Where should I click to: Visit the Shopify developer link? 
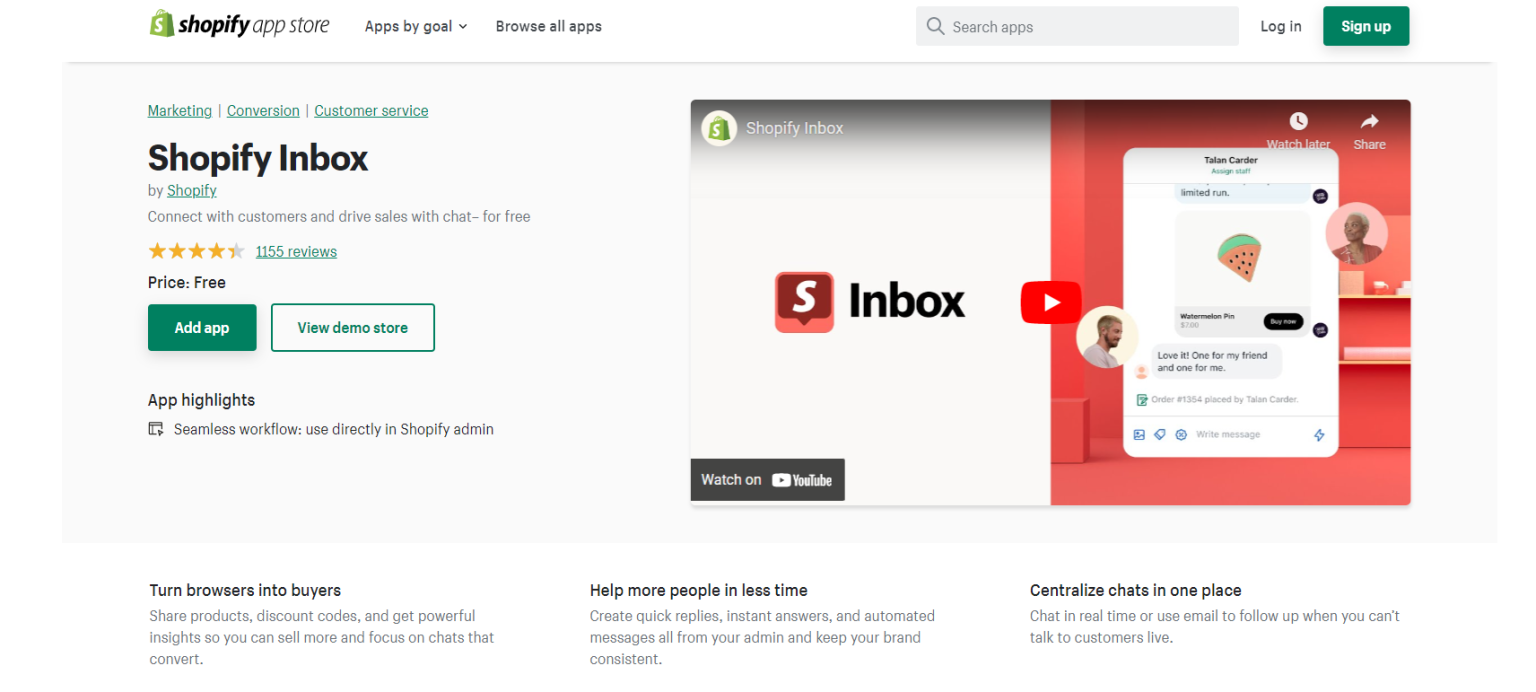[x=191, y=190]
